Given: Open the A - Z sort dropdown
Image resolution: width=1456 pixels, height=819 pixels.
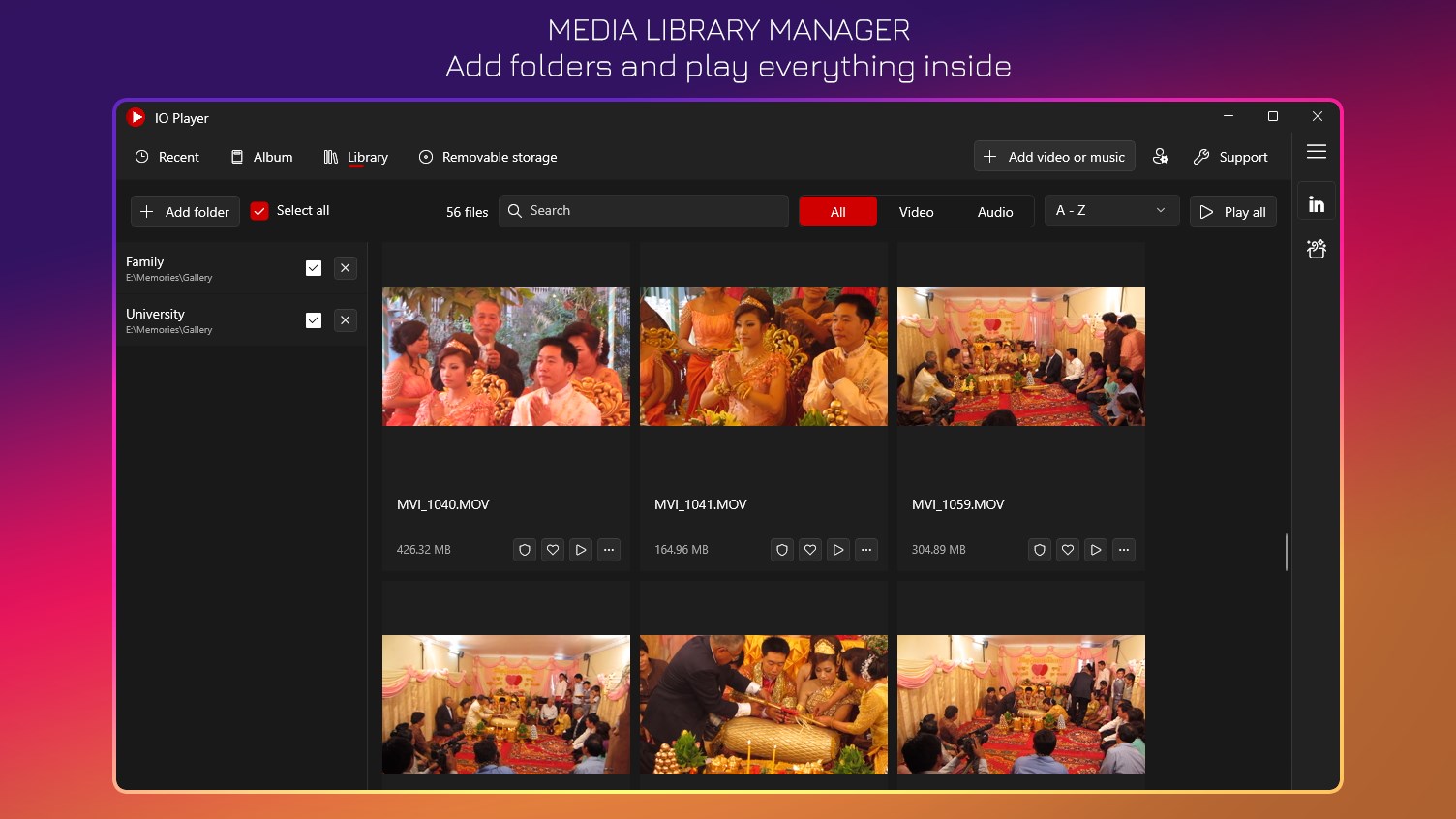Looking at the screenshot, I should click(x=1111, y=211).
